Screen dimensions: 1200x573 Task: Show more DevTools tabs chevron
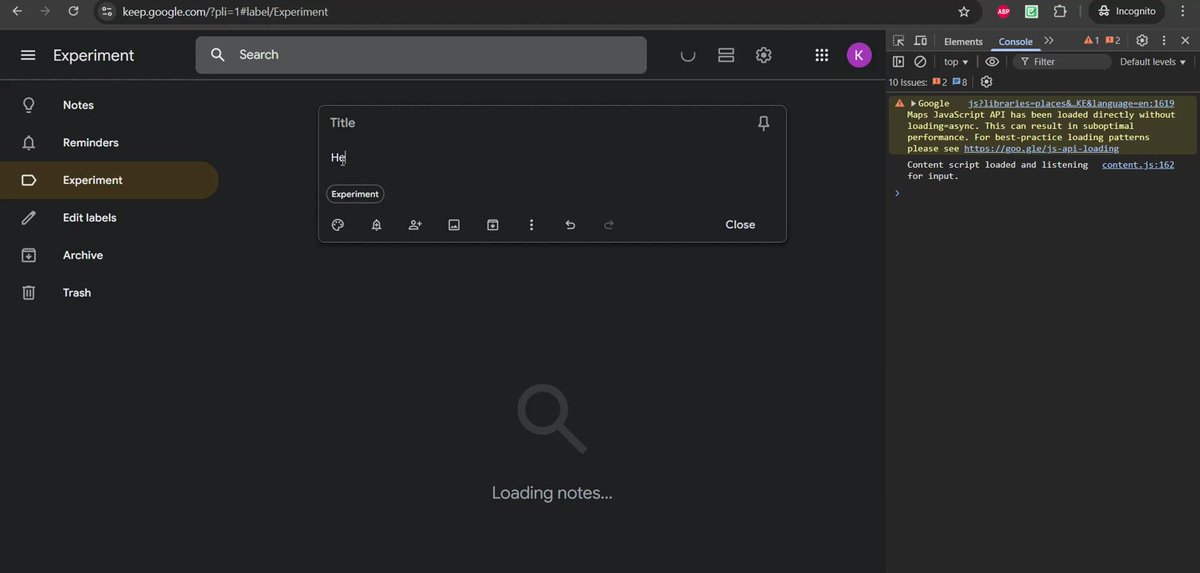tap(1048, 41)
